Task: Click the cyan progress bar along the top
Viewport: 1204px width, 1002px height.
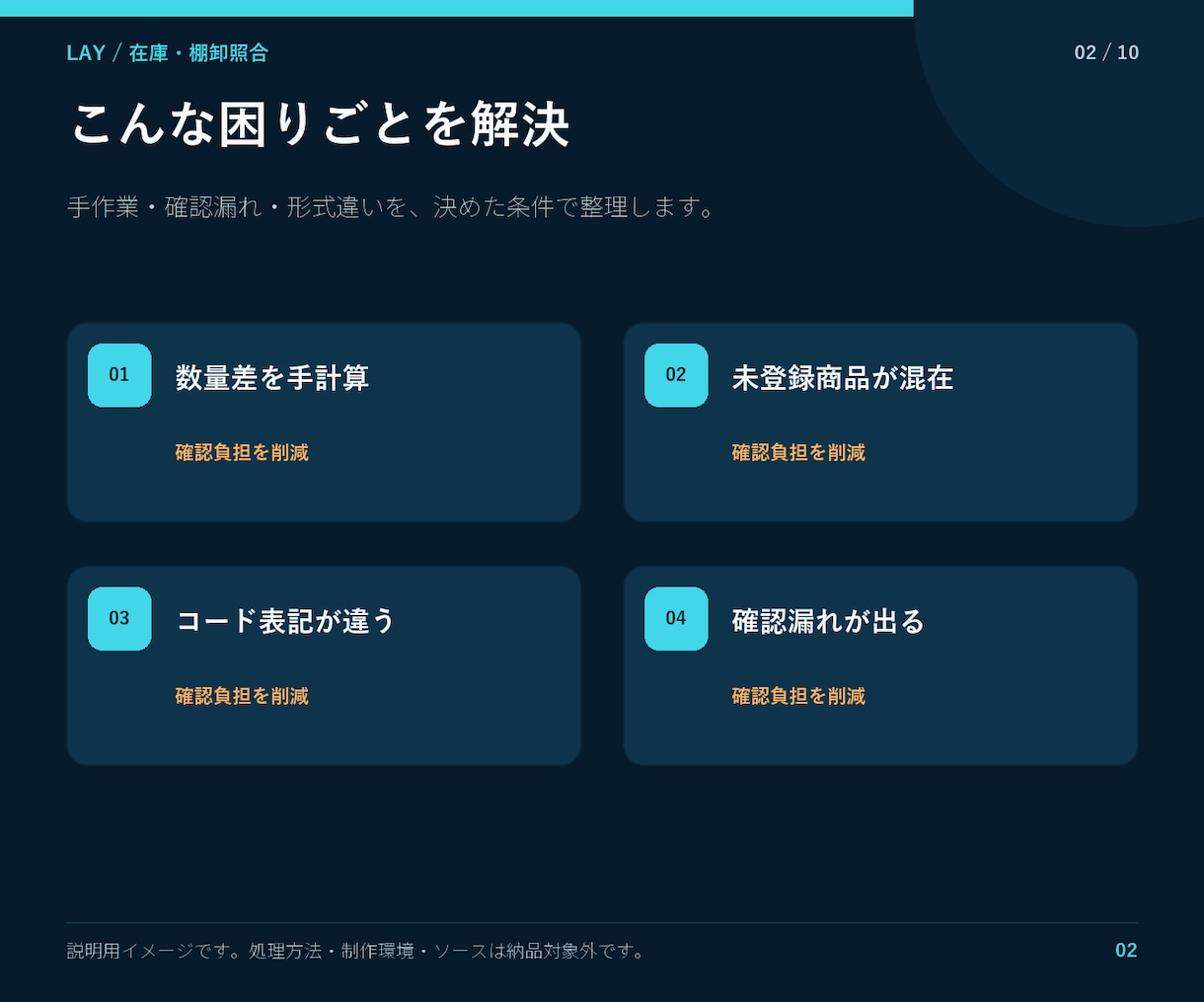Action: point(457,8)
